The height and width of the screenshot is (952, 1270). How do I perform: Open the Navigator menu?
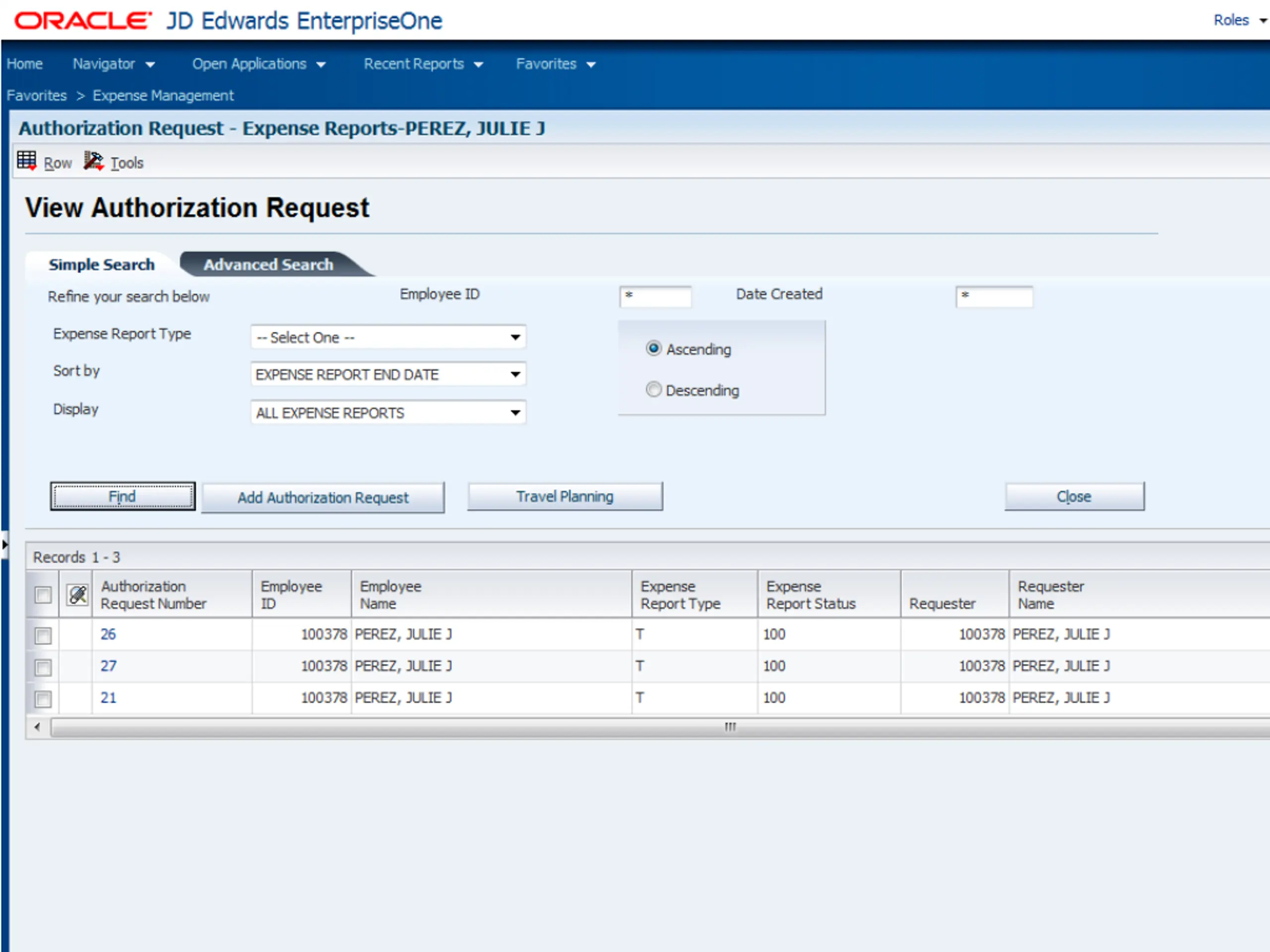coord(113,63)
